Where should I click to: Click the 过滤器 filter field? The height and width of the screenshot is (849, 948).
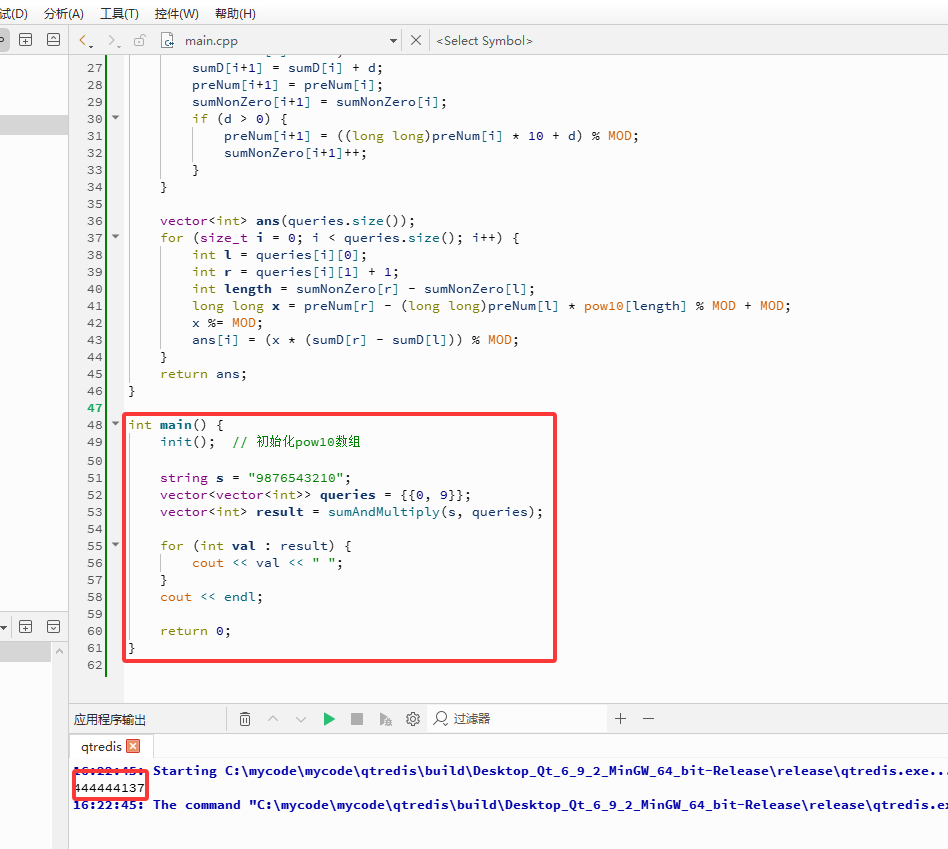click(x=517, y=718)
